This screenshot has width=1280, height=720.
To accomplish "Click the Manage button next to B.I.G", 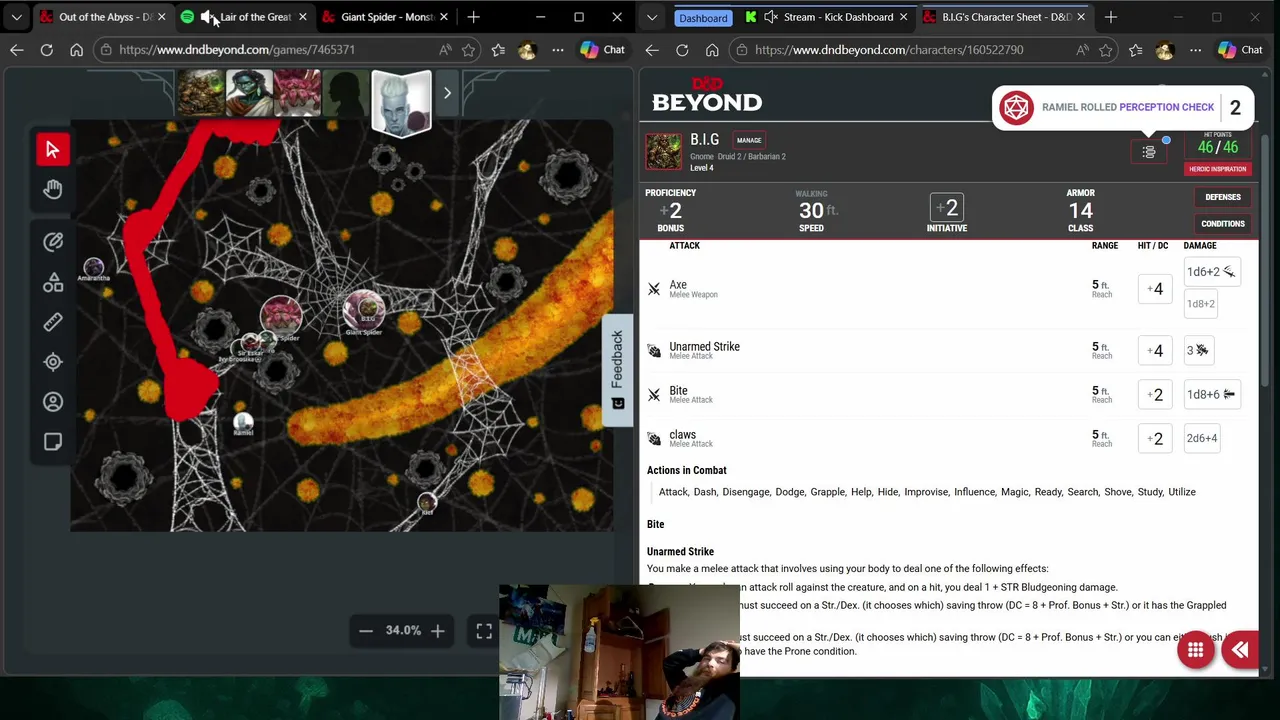I will (749, 140).
